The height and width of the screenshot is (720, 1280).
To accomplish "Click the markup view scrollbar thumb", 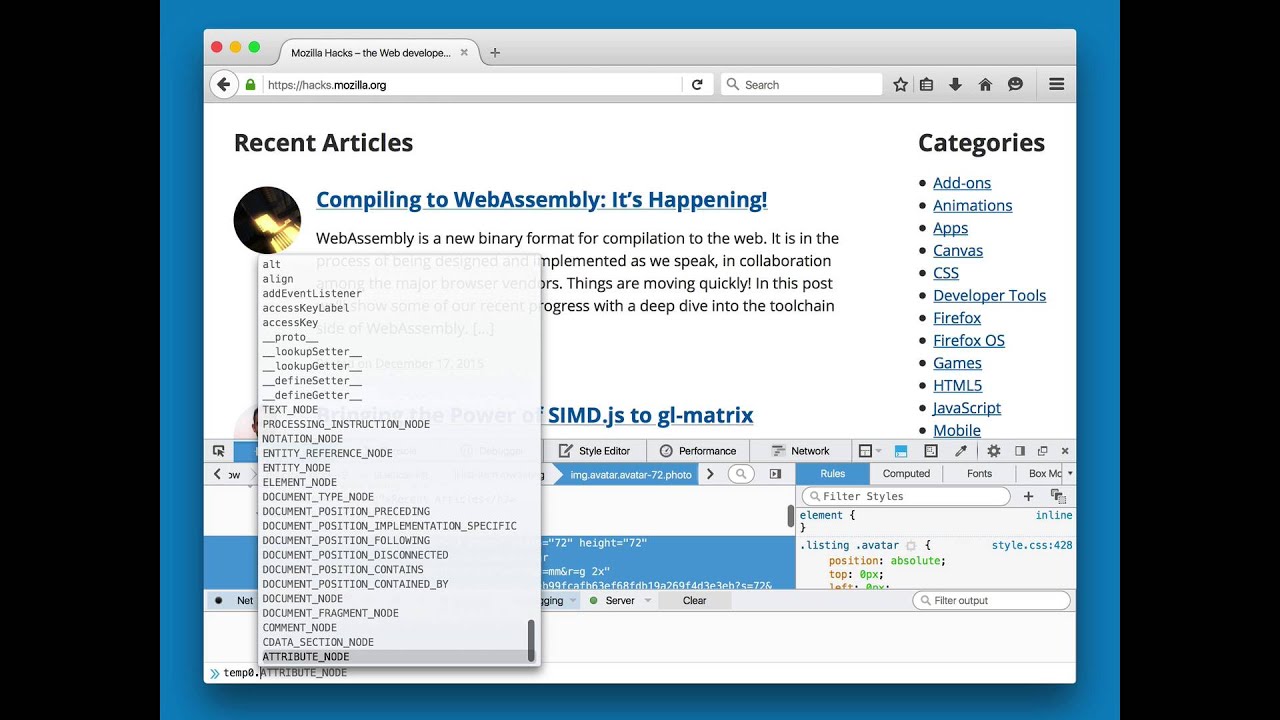I will [x=791, y=517].
